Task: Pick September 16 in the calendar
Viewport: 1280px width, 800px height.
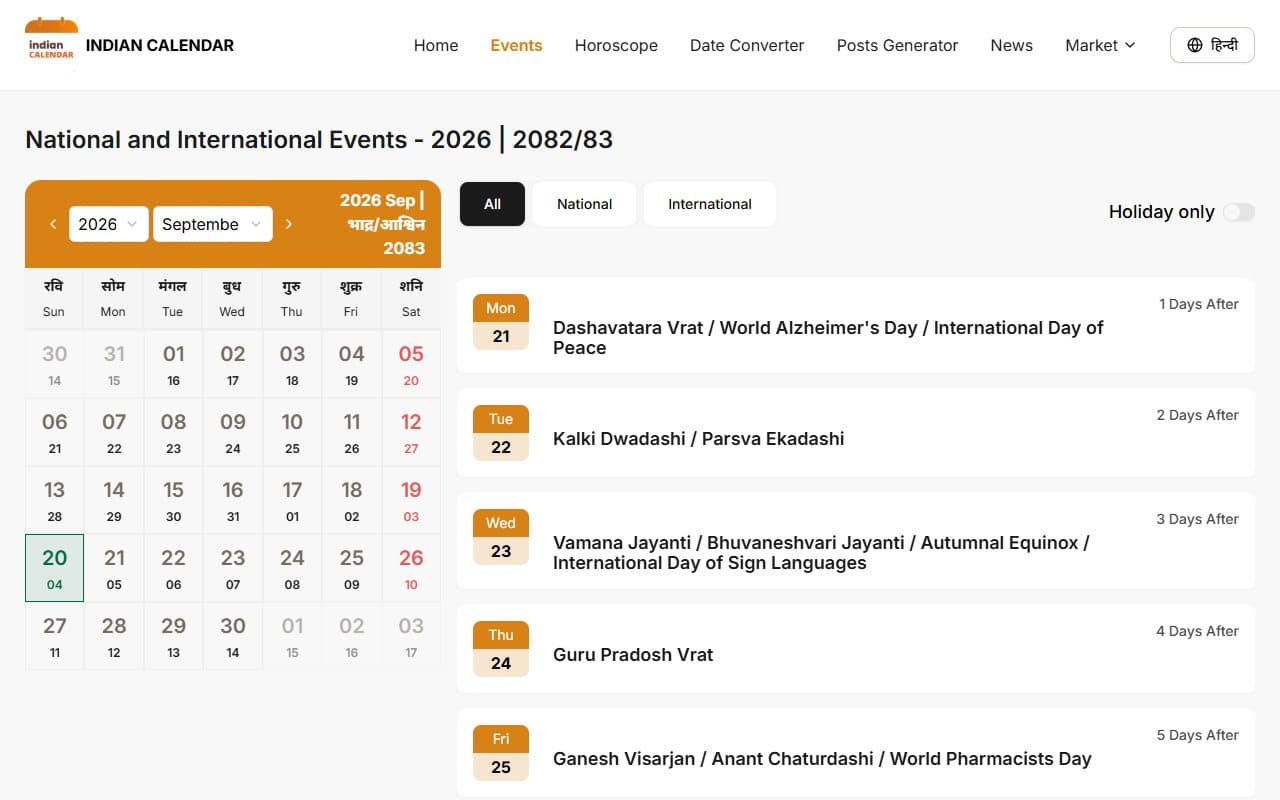Action: pyautogui.click(x=232, y=500)
